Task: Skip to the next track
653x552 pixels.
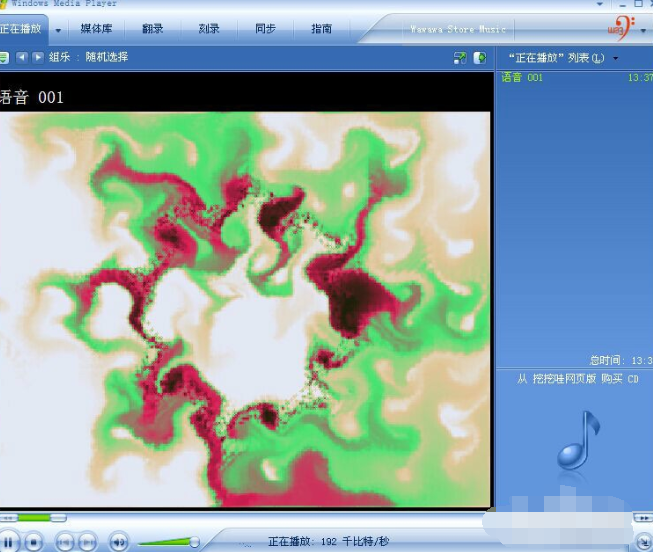Action: tap(87, 542)
